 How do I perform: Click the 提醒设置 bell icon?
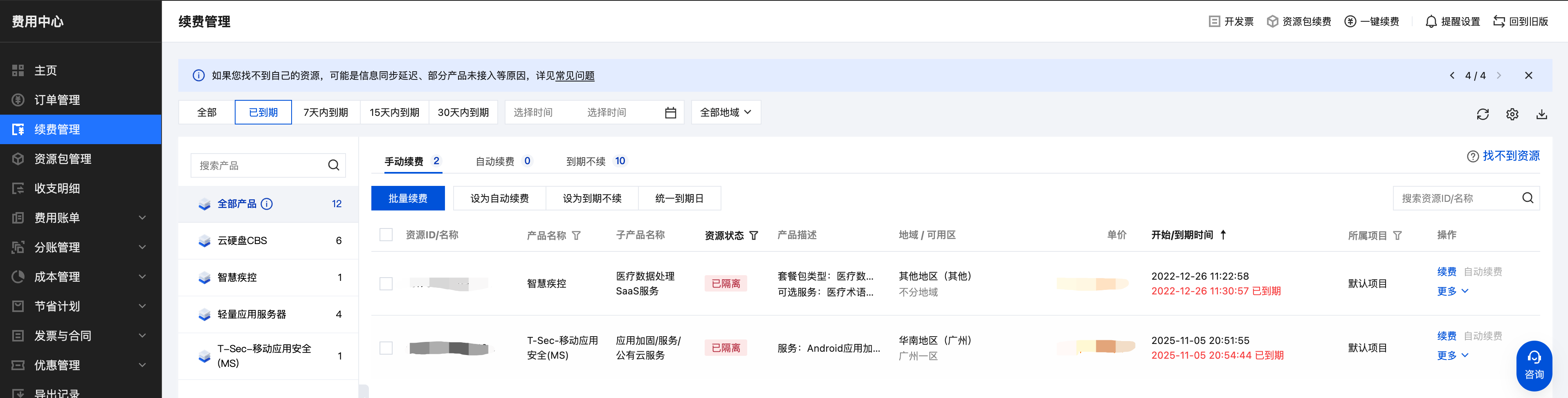coord(1431,21)
